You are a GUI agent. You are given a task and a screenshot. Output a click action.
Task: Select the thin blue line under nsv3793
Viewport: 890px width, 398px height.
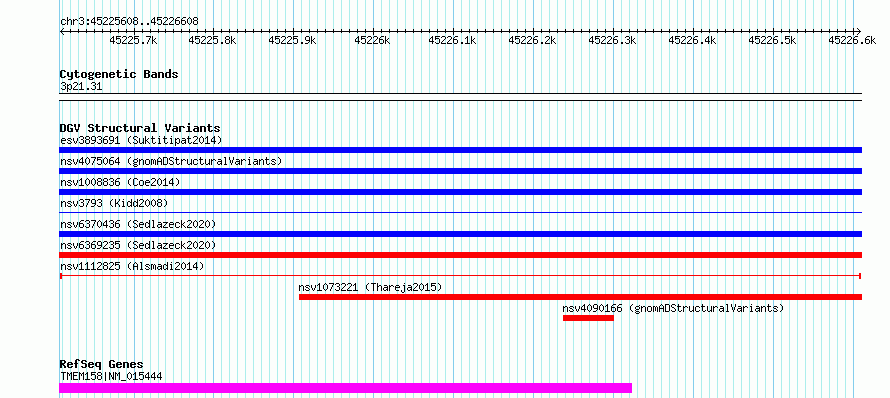(x=460, y=212)
